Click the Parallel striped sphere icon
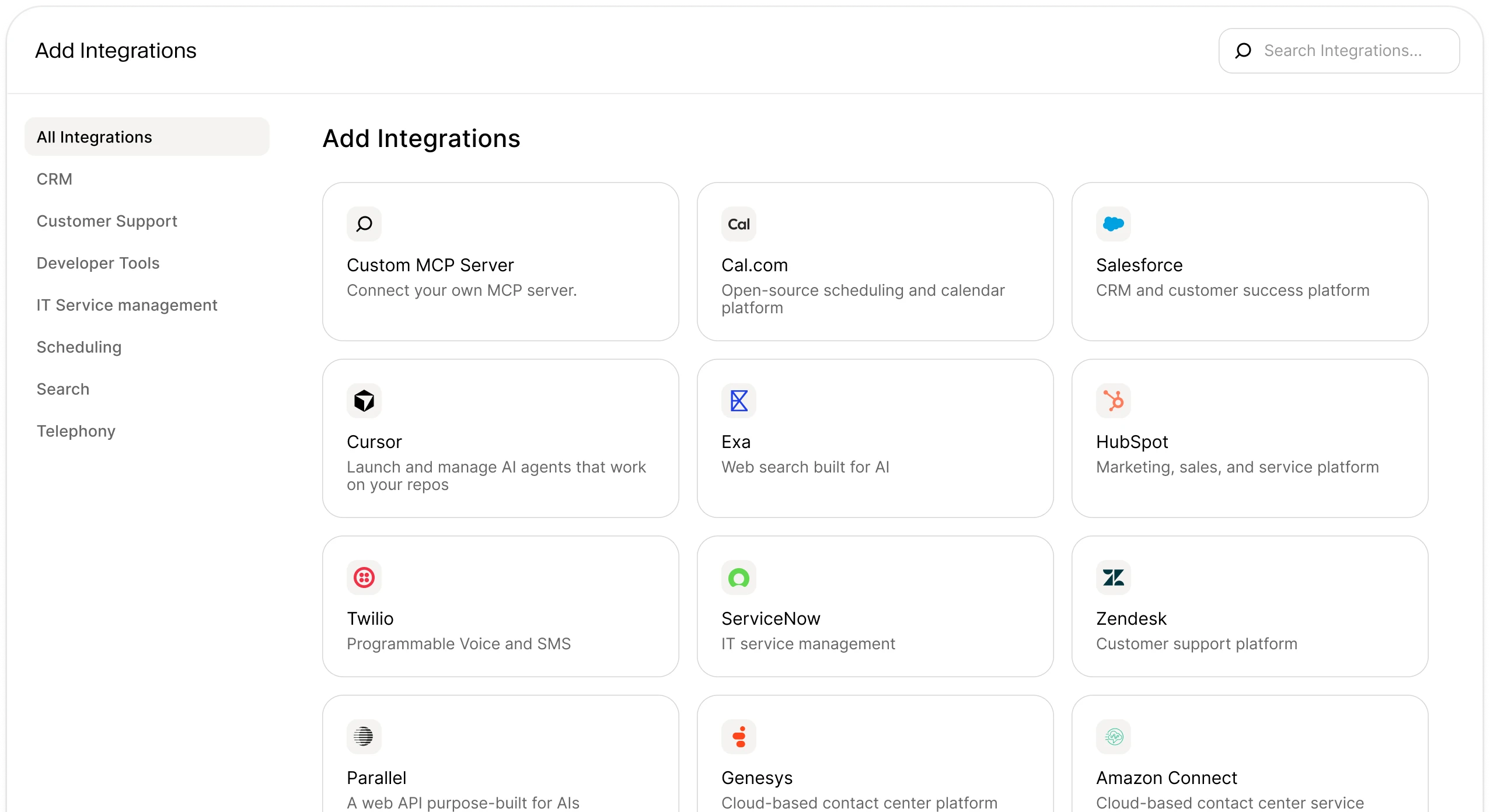This screenshot has height=812, width=1490. [364, 737]
